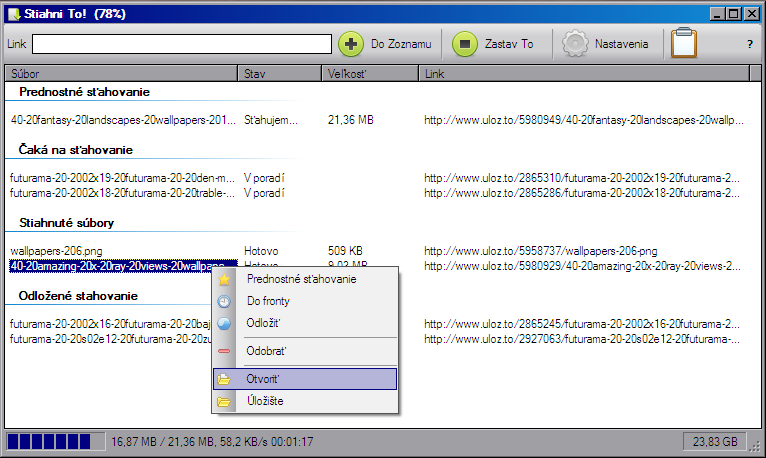
Task: Click the Sťahujem... status cell
Action: pyautogui.click(x=271, y=120)
